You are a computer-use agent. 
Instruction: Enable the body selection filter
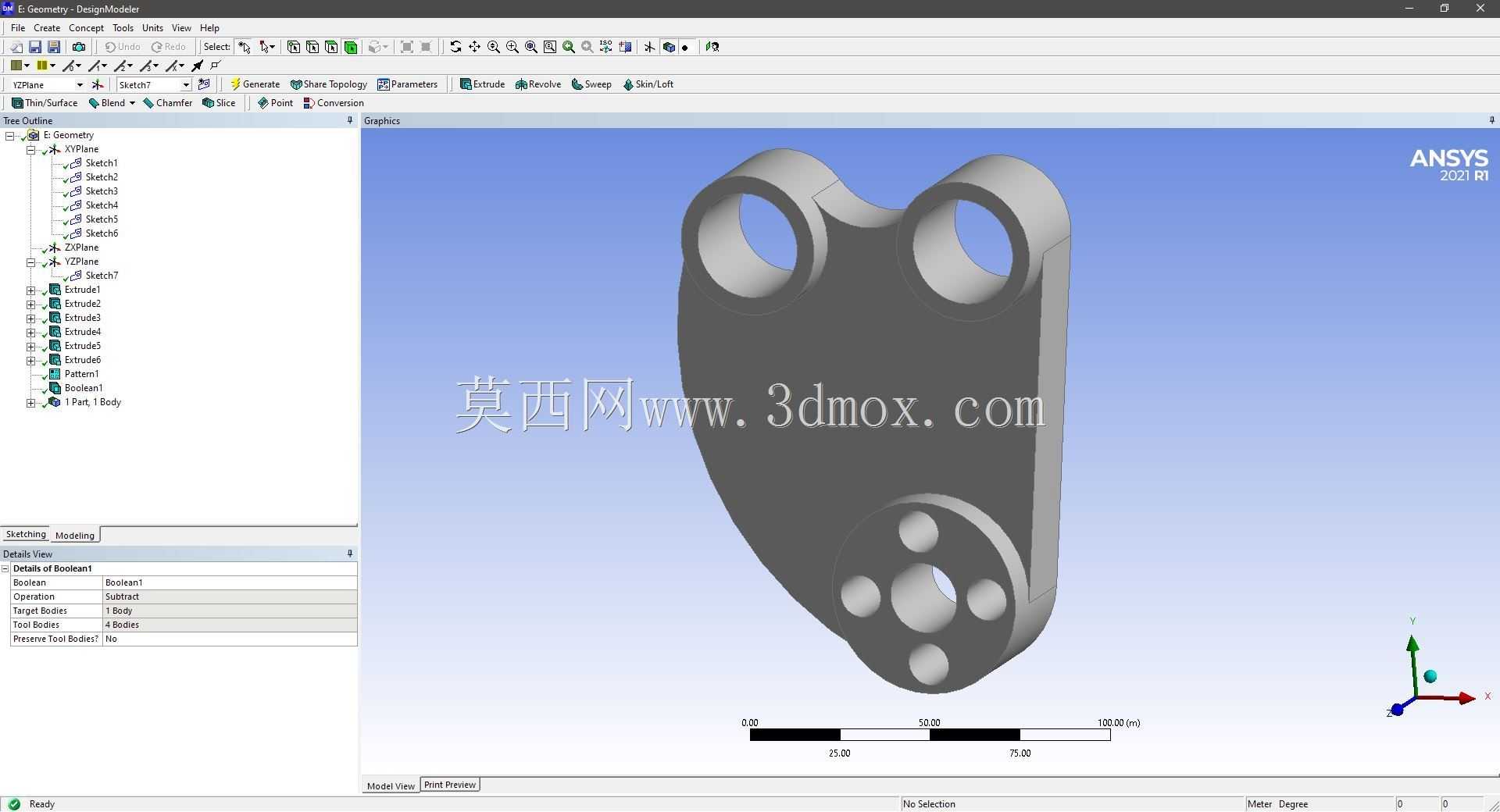coord(351,47)
